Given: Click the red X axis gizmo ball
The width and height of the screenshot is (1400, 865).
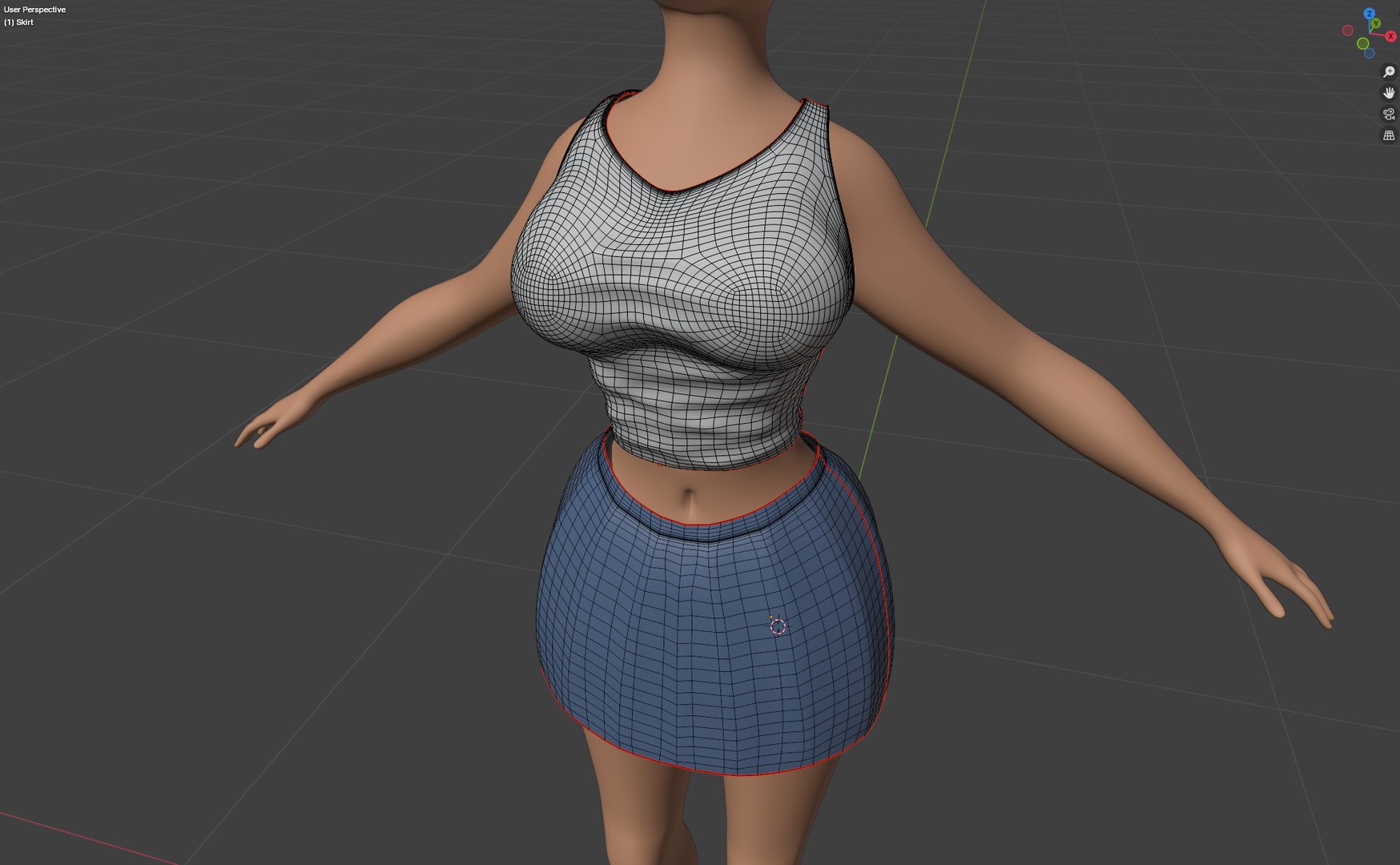Looking at the screenshot, I should point(1391,36).
